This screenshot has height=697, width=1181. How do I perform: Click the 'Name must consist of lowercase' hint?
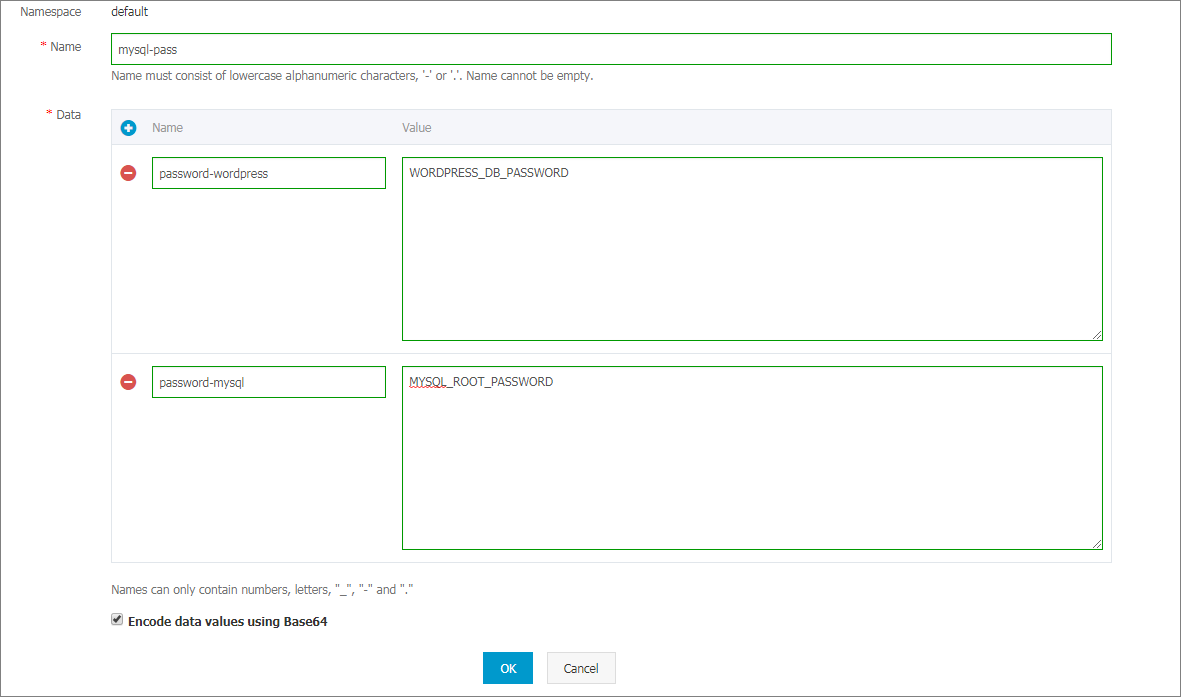pyautogui.click(x=352, y=75)
